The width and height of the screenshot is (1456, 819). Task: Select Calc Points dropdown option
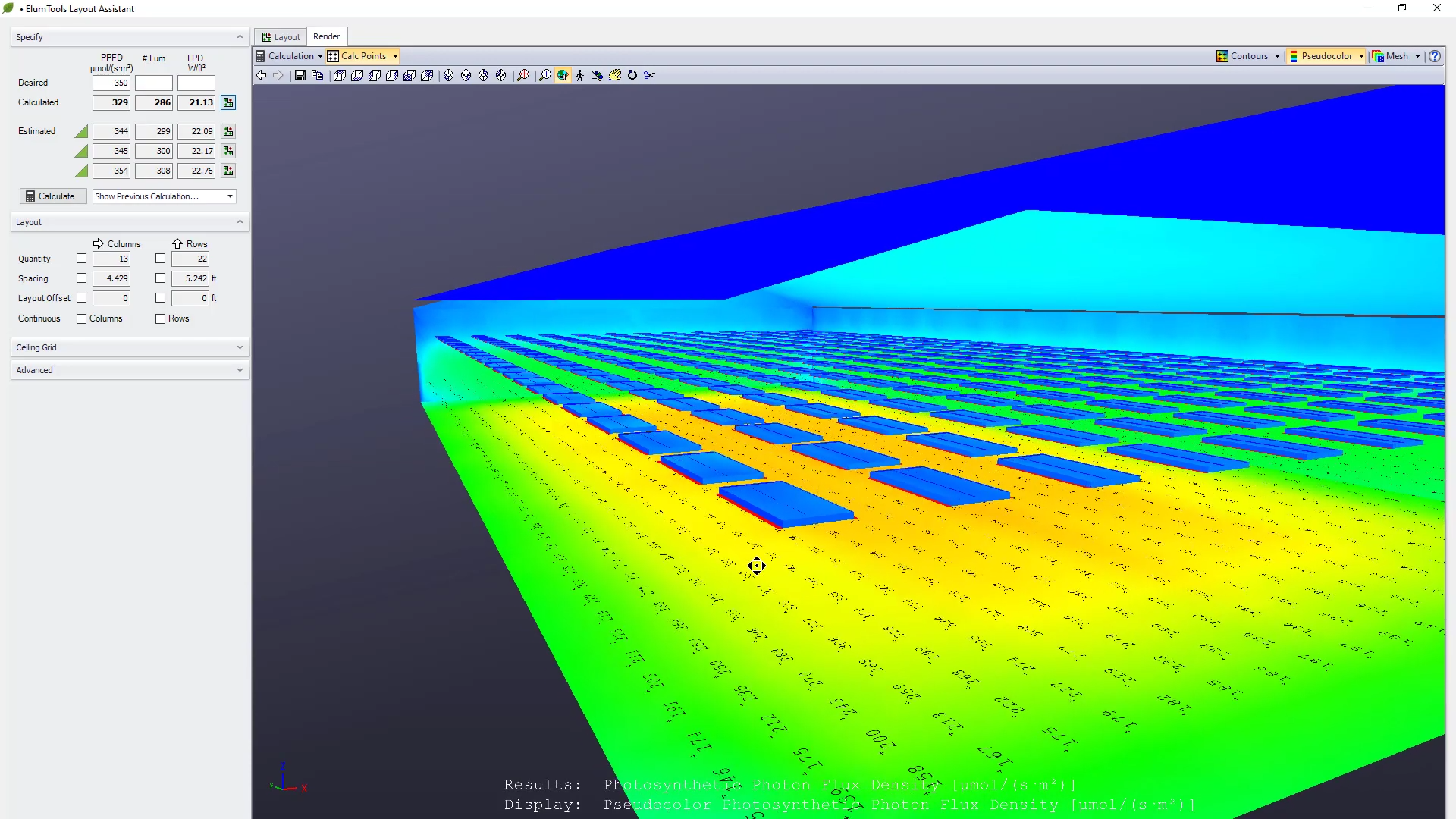pyautogui.click(x=395, y=56)
